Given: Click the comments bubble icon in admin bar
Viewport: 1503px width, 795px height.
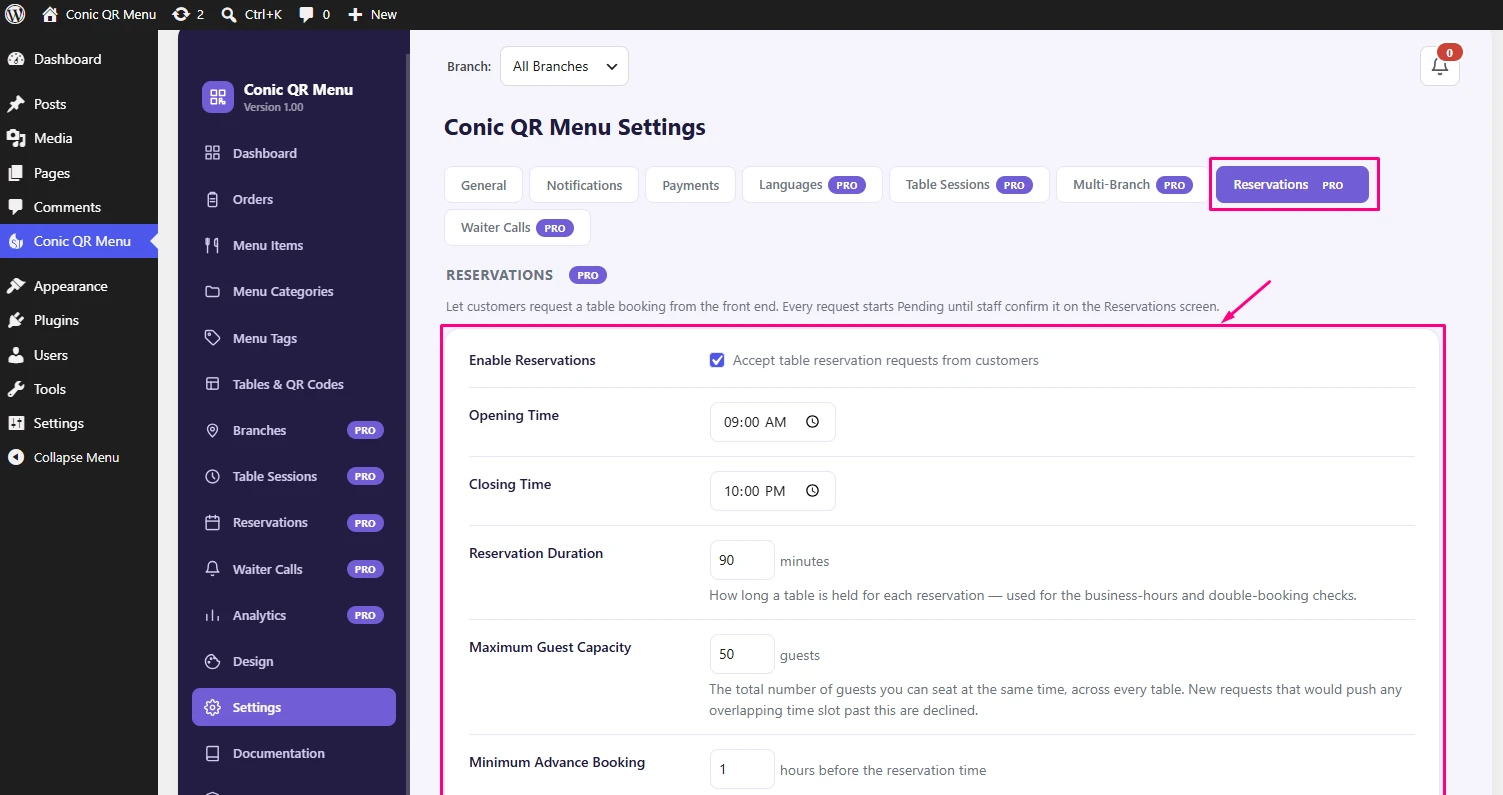Looking at the screenshot, I should 307,14.
